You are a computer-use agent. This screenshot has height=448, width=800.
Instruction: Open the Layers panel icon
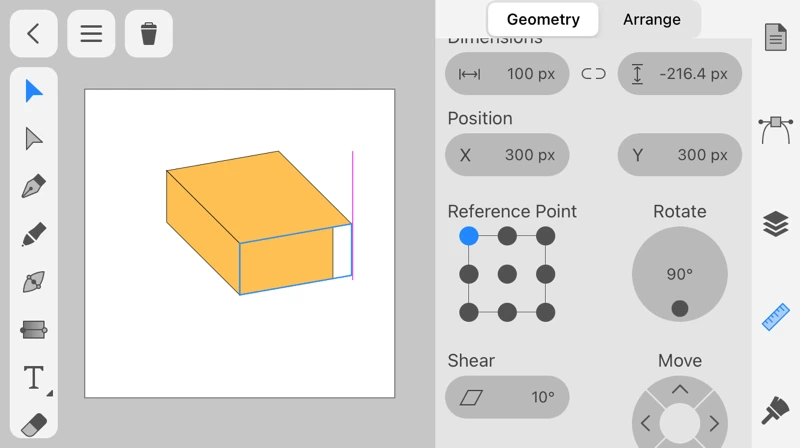pos(775,225)
